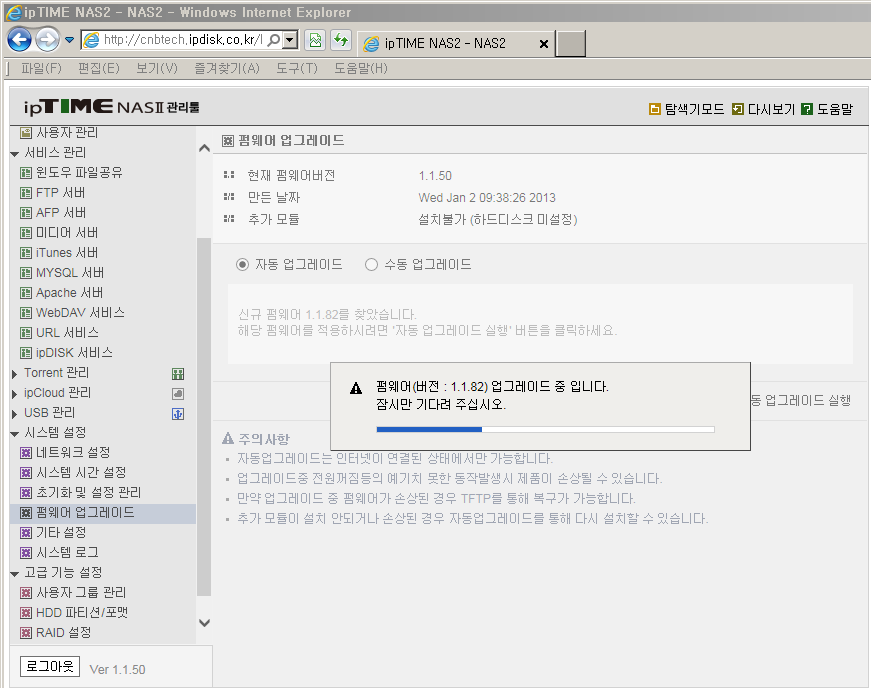Select the 수동 업그레이드 radio button
The width and height of the screenshot is (871, 690).
371,264
